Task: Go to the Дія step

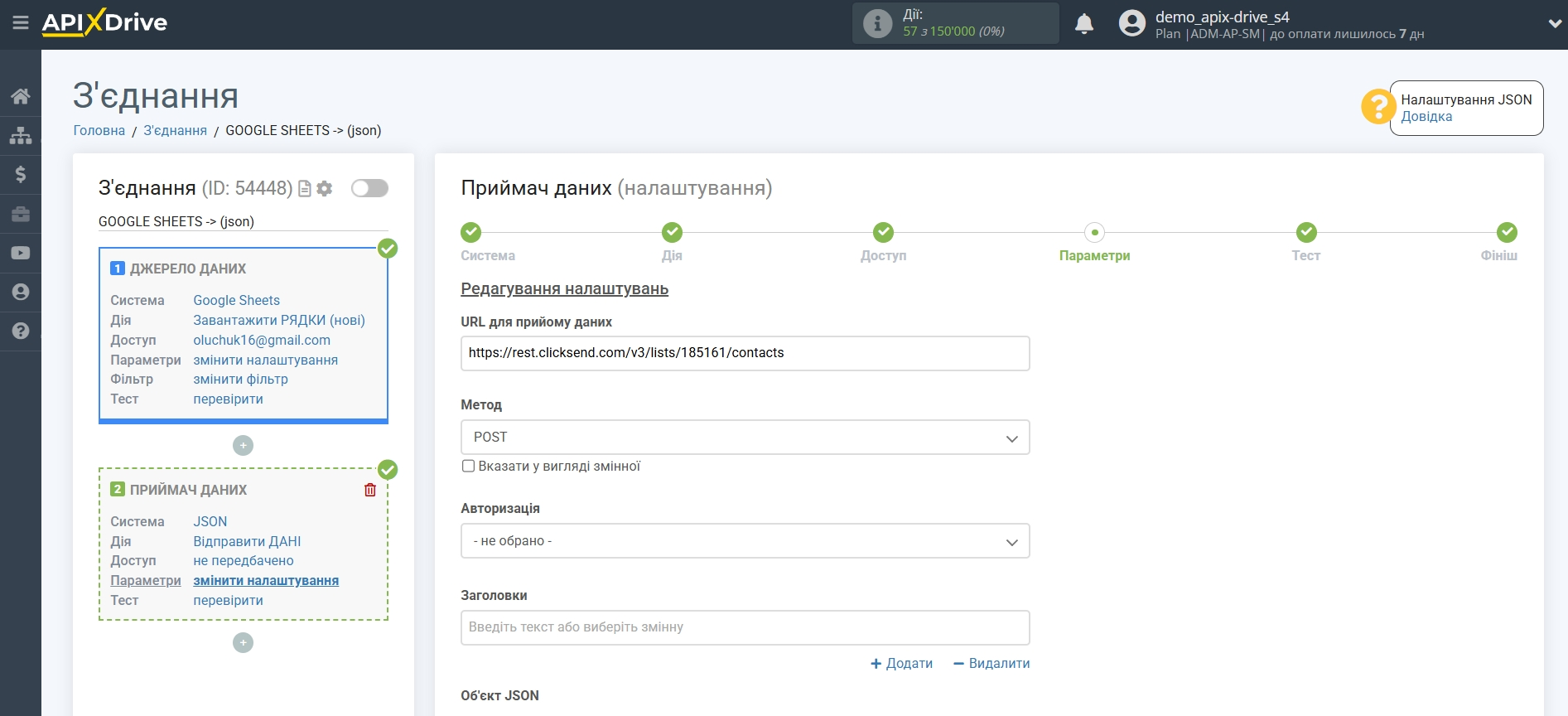Action: pyautogui.click(x=673, y=233)
